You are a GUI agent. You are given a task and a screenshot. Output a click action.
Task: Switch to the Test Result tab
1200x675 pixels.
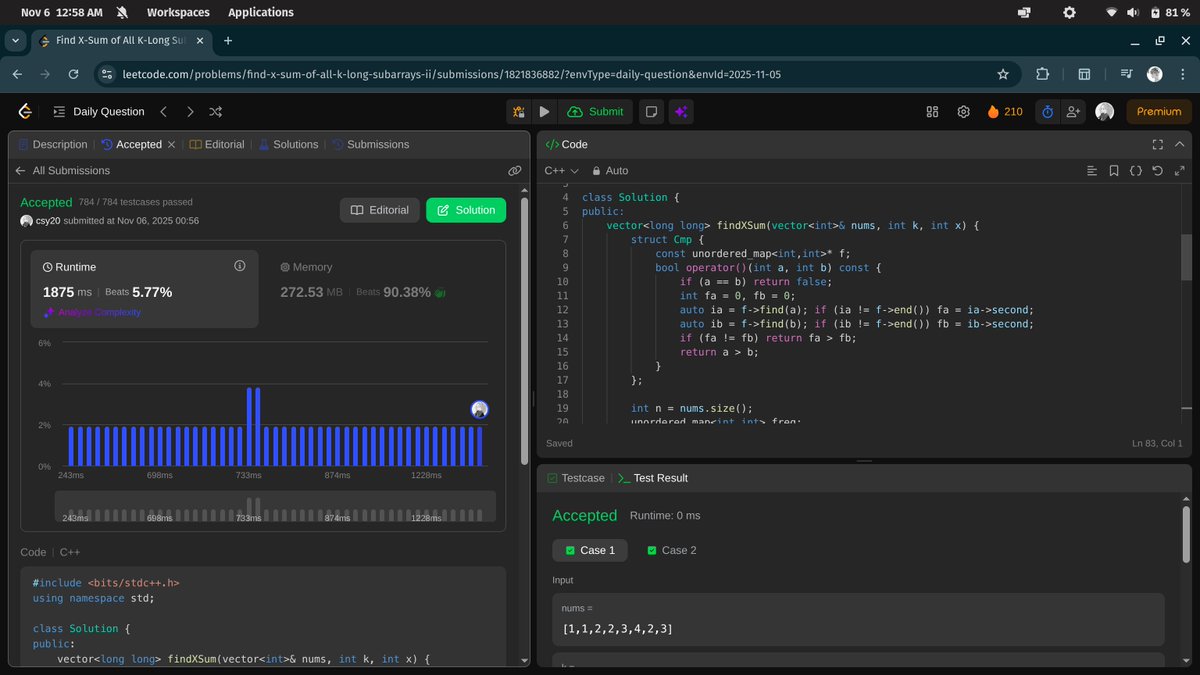653,478
